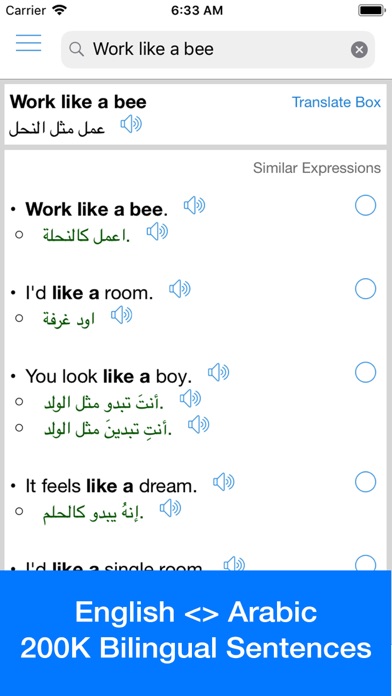Image resolution: width=392 pixels, height=696 pixels.
Task: Tap the 'Similar Expressions' header label
Action: (x=317, y=168)
